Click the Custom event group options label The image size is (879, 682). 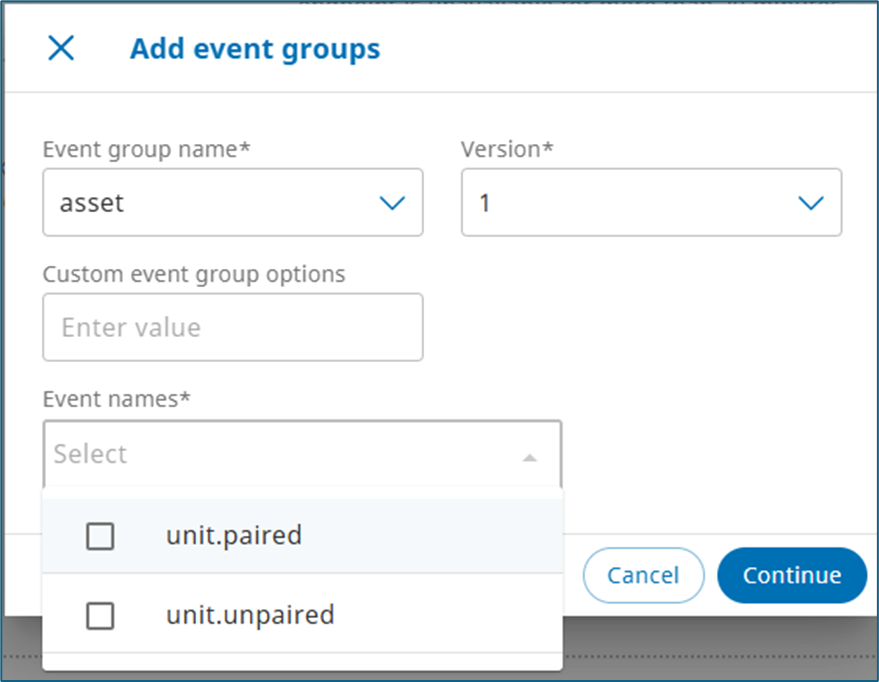pos(194,274)
